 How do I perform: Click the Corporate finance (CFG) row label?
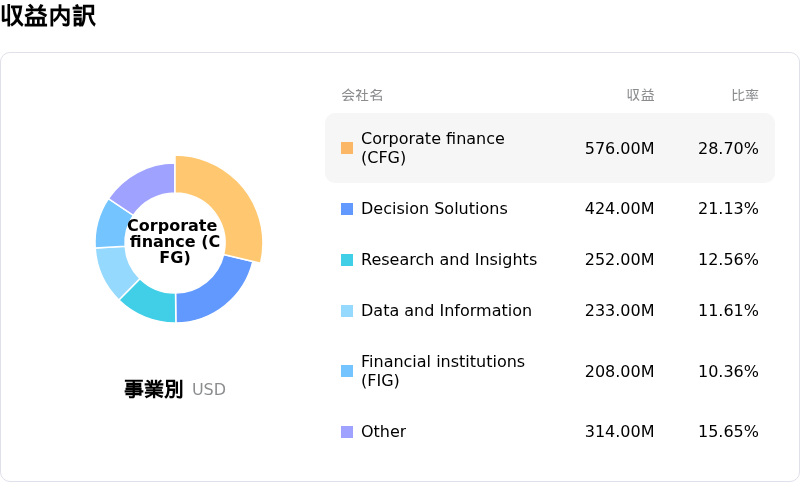(x=432, y=148)
